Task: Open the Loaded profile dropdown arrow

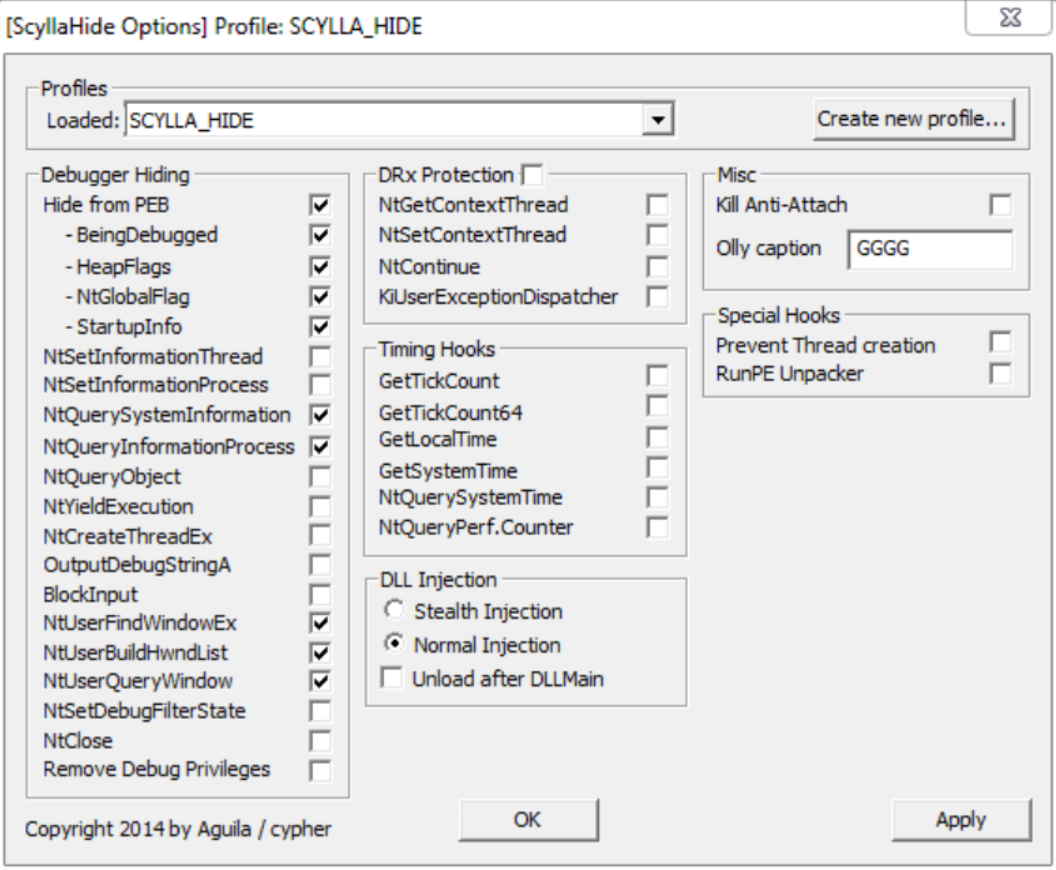Action: click(657, 120)
